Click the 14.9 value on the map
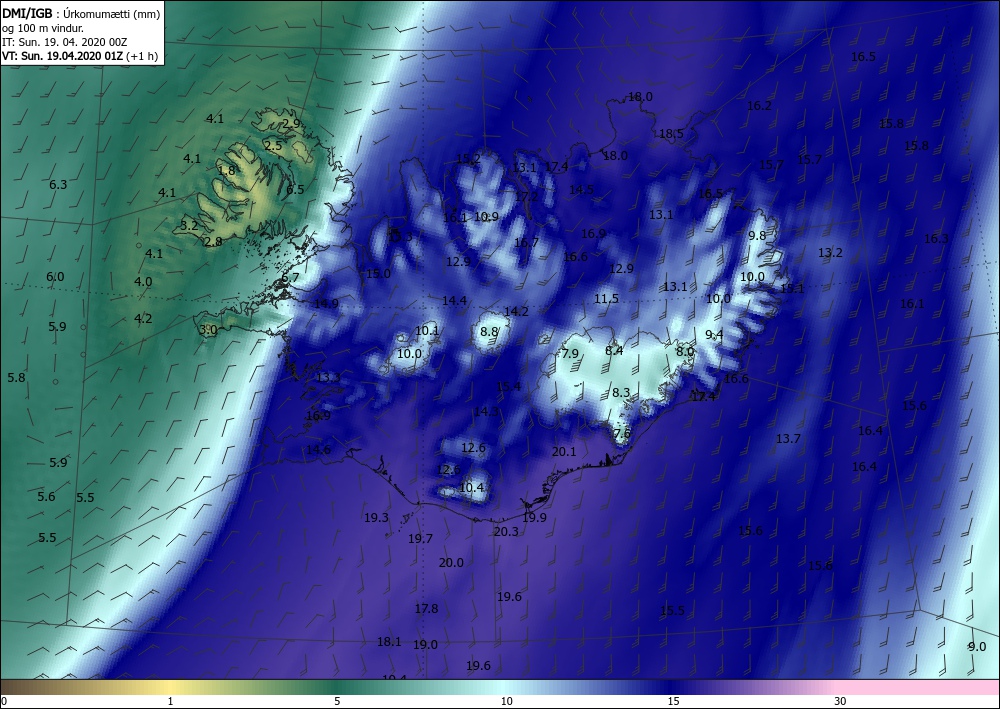The image size is (1000, 709). tap(327, 304)
